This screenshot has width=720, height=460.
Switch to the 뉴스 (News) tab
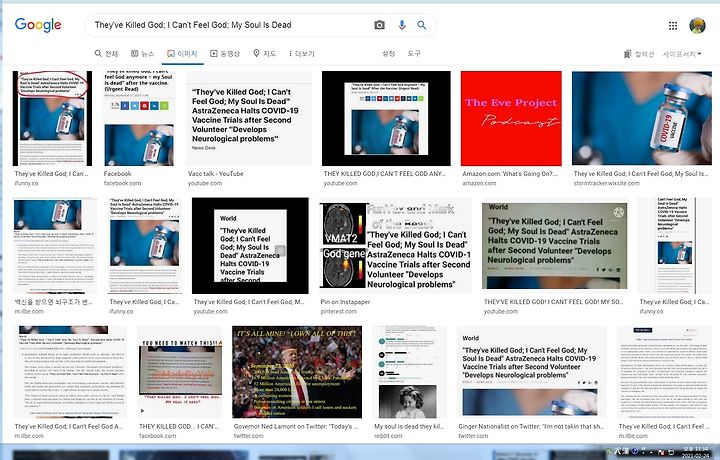(x=142, y=54)
